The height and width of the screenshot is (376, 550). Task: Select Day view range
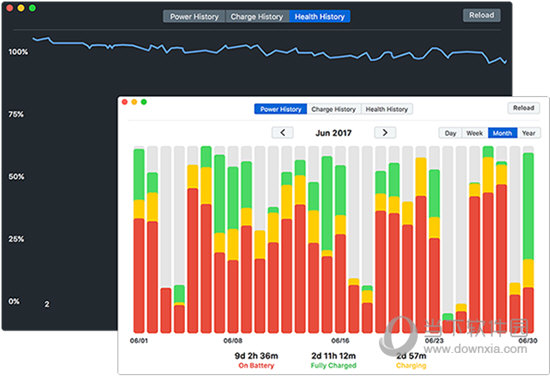click(x=450, y=133)
